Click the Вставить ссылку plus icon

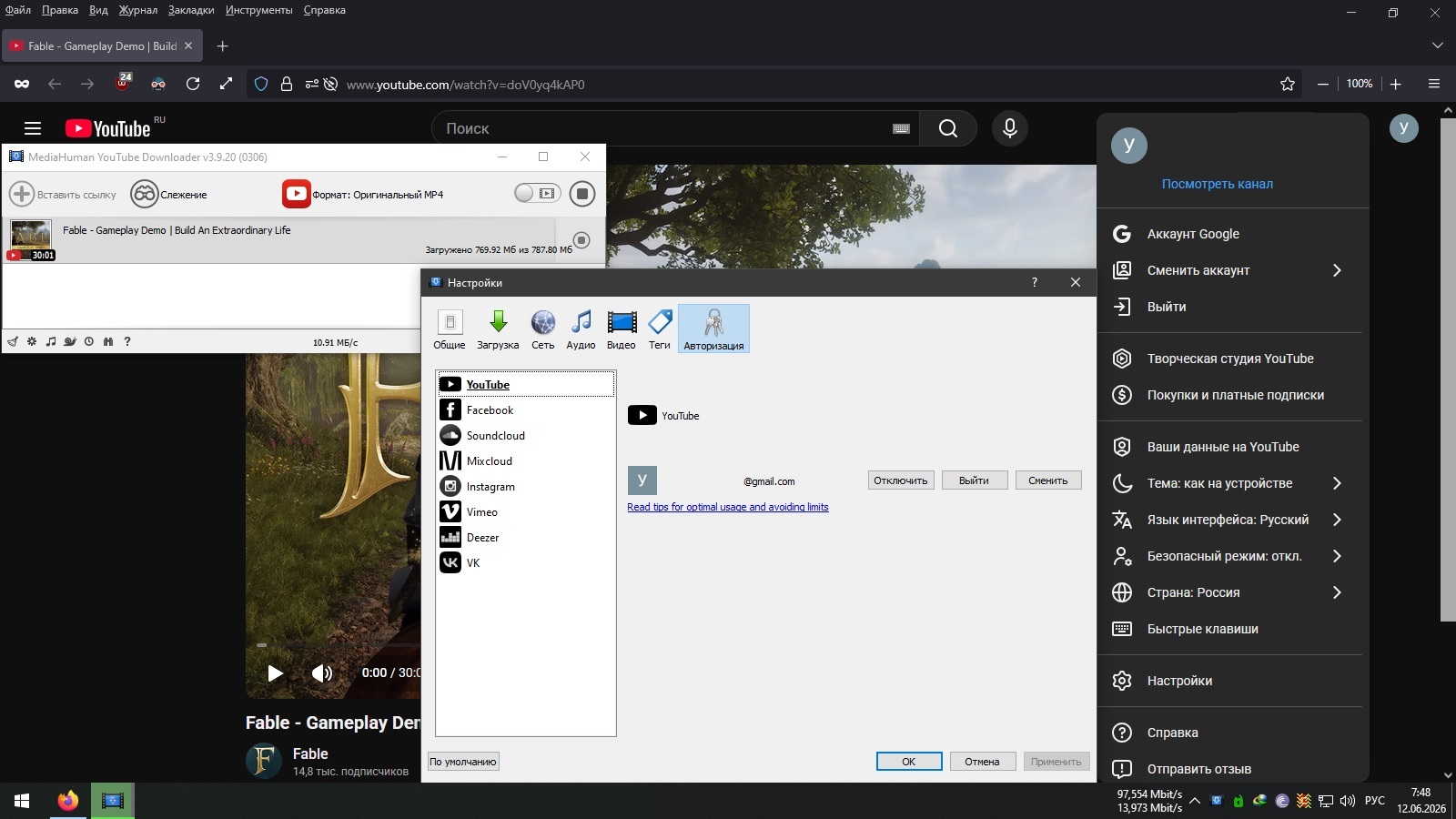[22, 194]
